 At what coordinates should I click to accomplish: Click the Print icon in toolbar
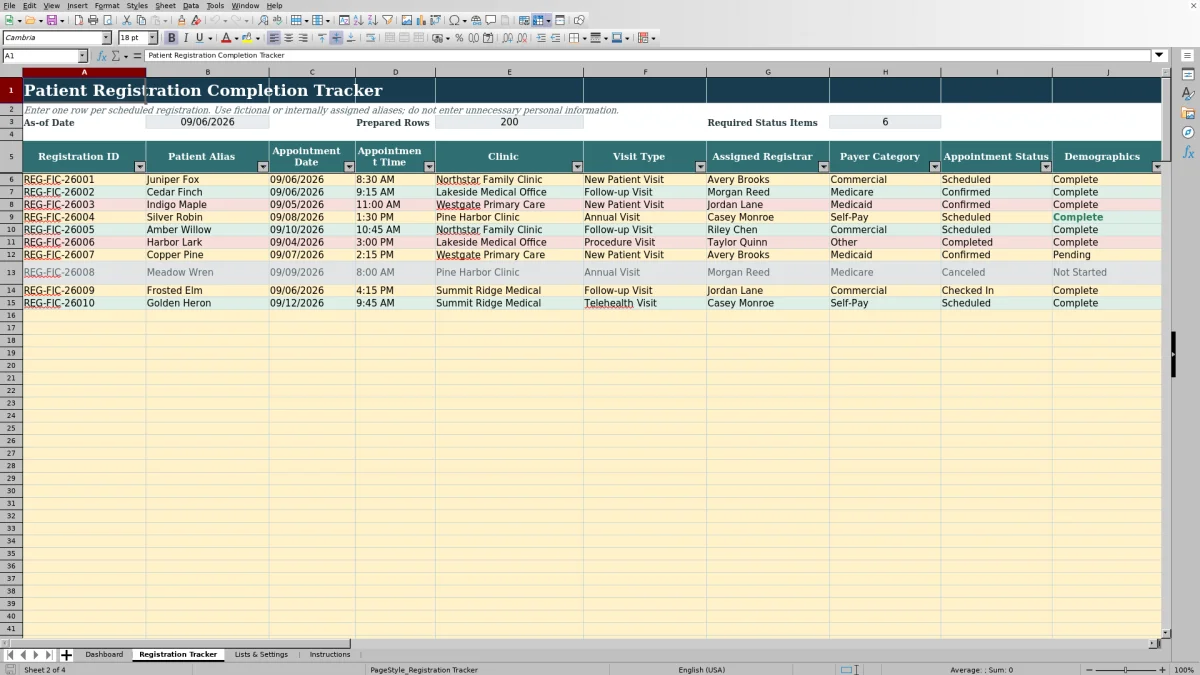(93, 20)
